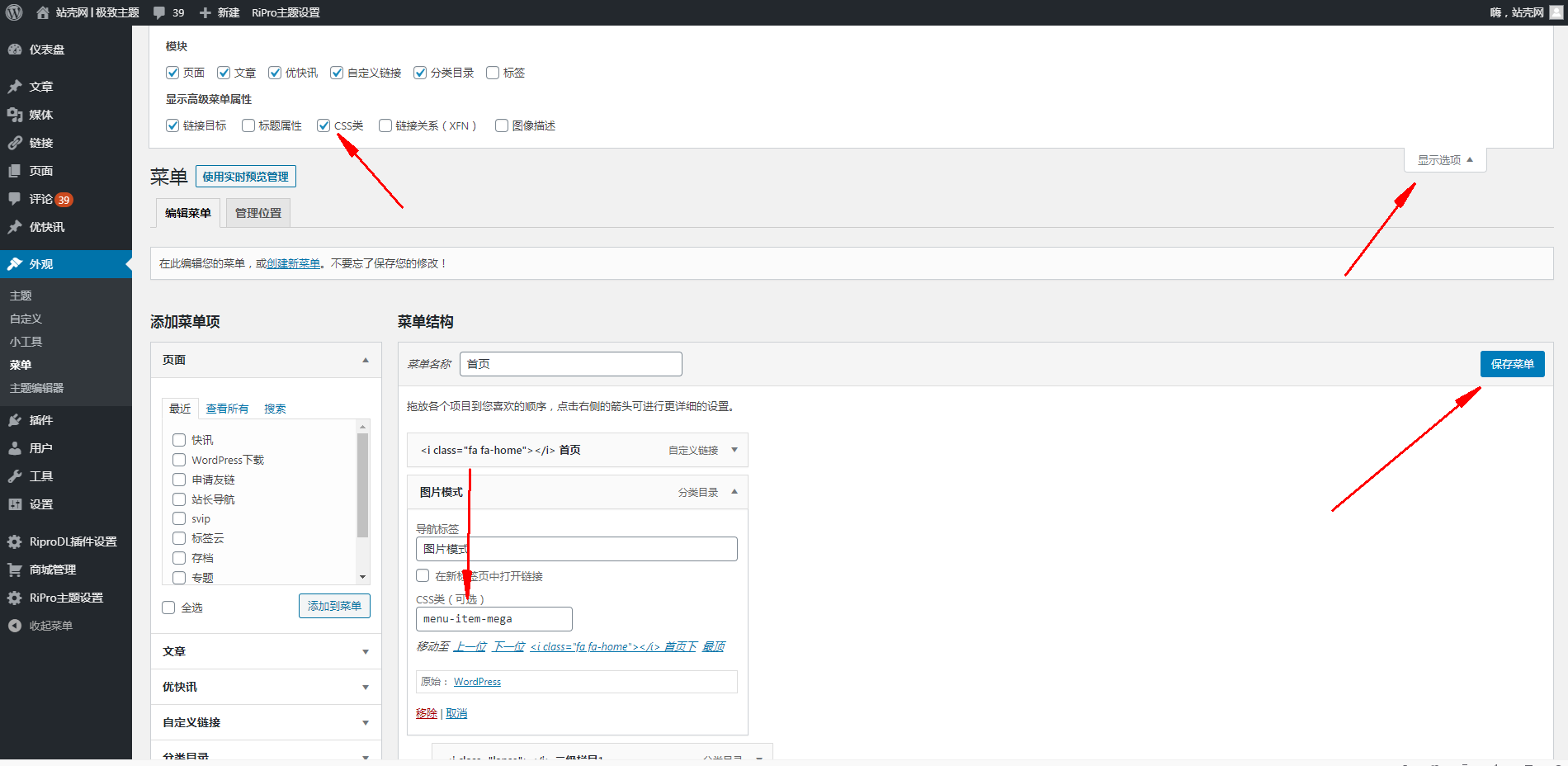Toggle the 自定义链接 module checkbox
Screen dimensions: 1568x766
[x=337, y=73]
